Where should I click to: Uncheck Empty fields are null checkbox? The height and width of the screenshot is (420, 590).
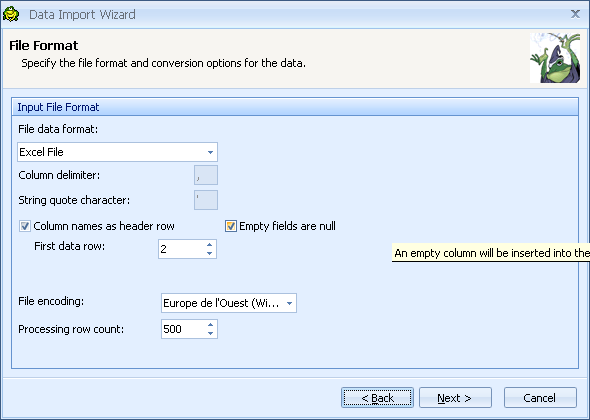point(231,226)
